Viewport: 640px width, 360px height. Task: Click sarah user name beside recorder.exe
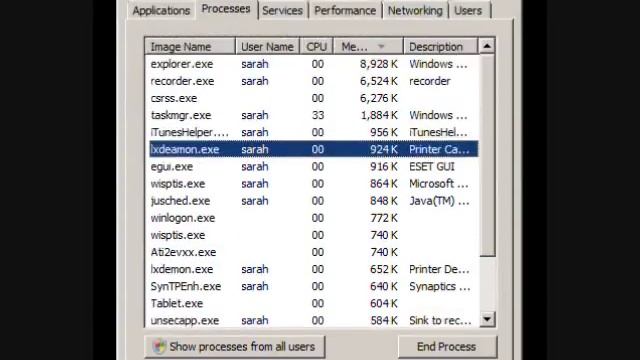coord(255,81)
